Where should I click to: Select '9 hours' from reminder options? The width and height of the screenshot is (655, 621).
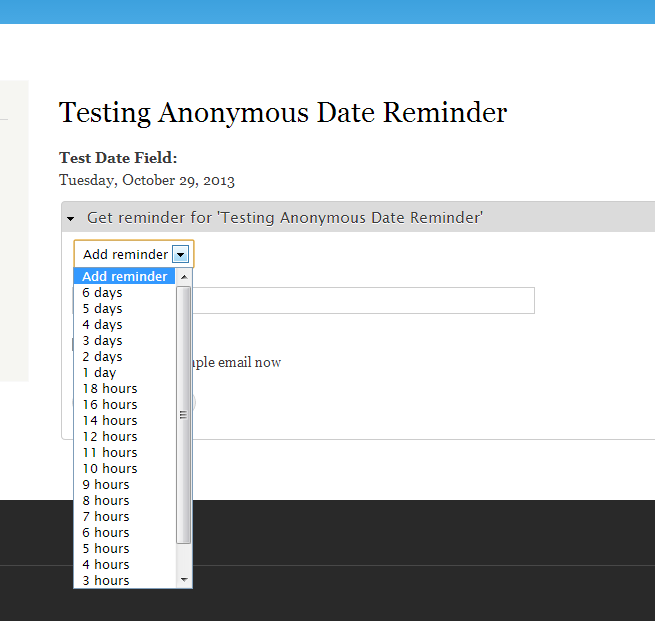point(106,485)
